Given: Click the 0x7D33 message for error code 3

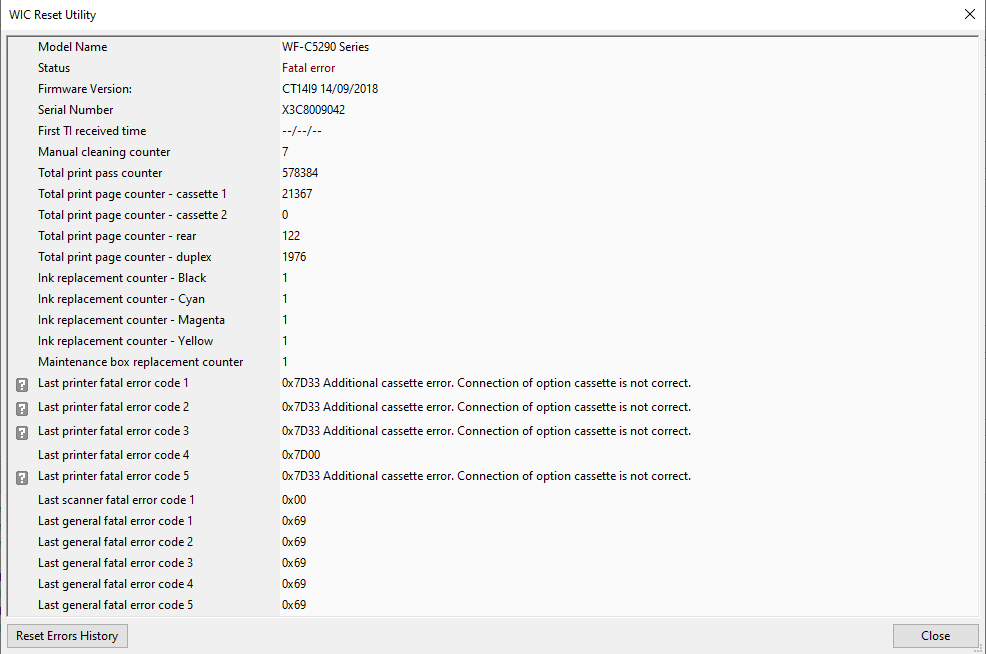Looking at the screenshot, I should 487,431.
